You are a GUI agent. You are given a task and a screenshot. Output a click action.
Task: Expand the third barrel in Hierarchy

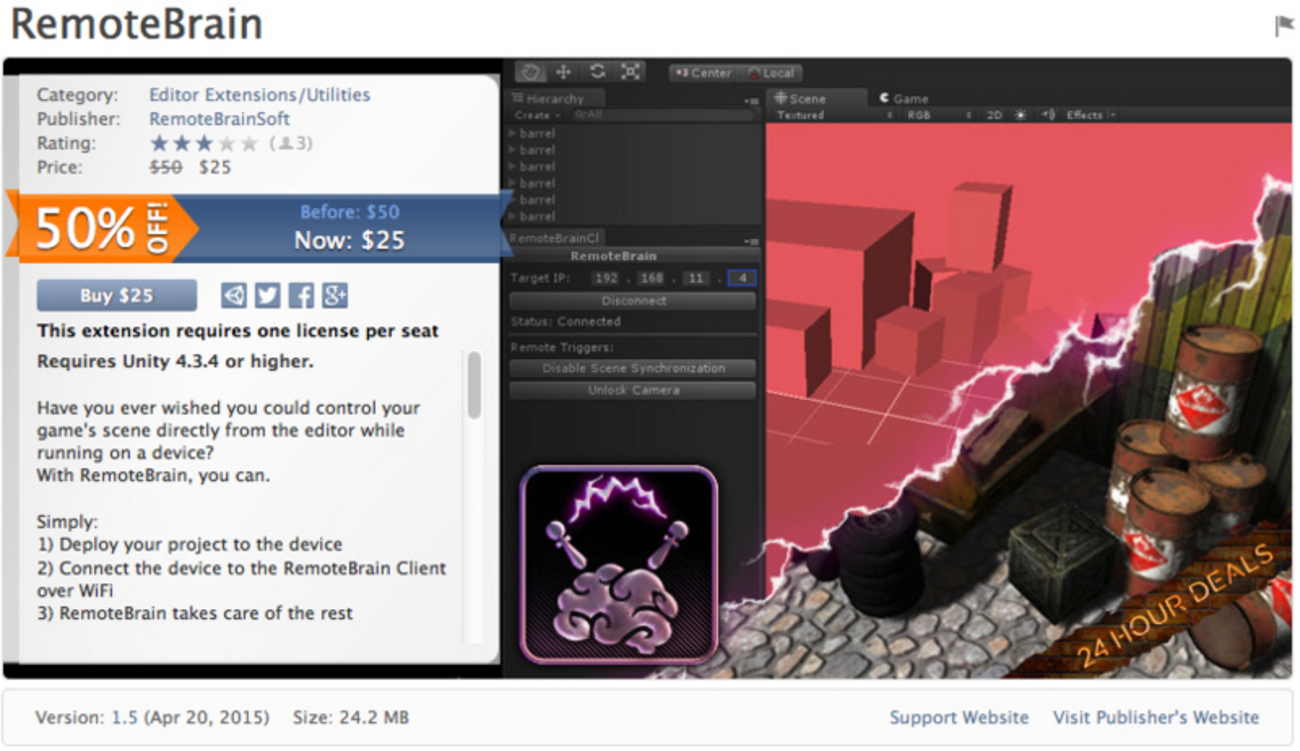513,166
